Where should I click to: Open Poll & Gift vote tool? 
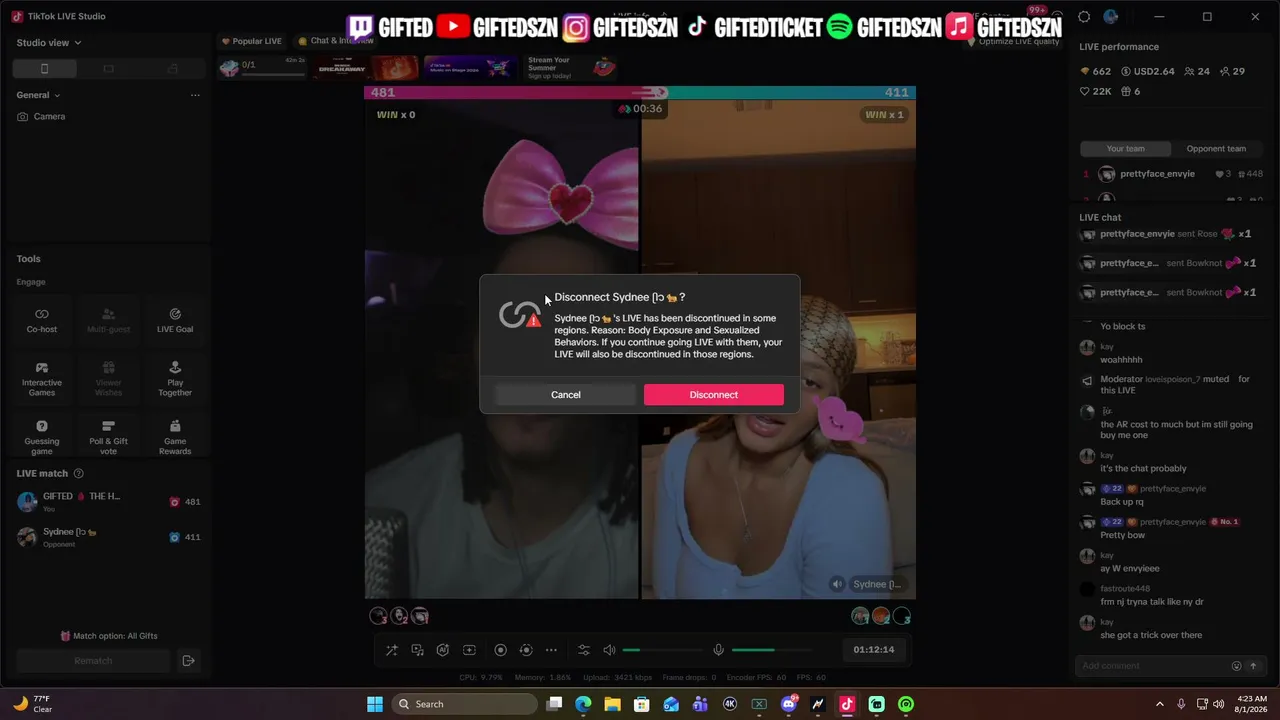click(x=108, y=438)
